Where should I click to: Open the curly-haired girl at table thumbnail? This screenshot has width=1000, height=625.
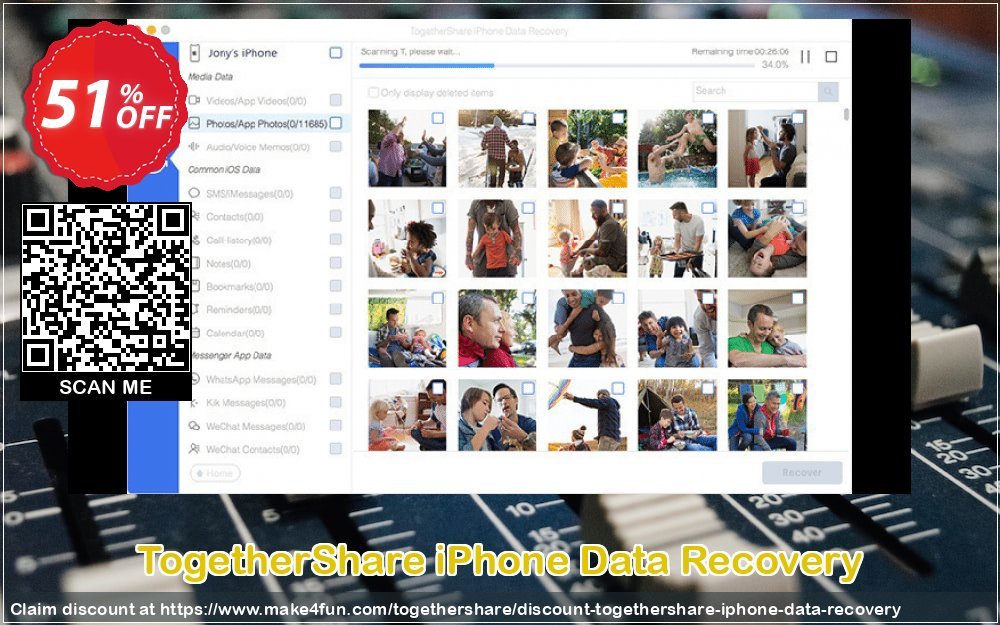coord(407,239)
